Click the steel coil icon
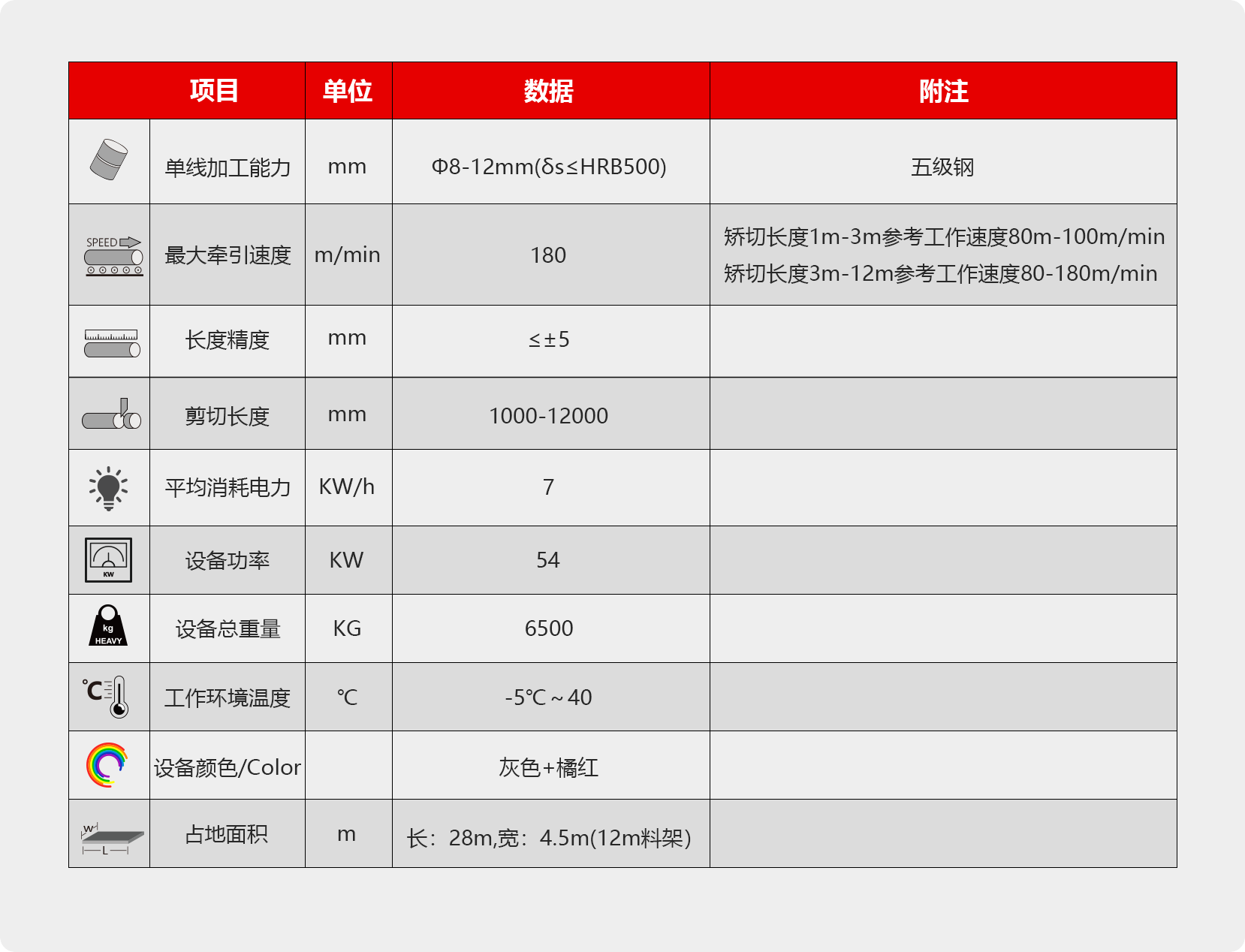Image resolution: width=1245 pixels, height=952 pixels. (109, 160)
